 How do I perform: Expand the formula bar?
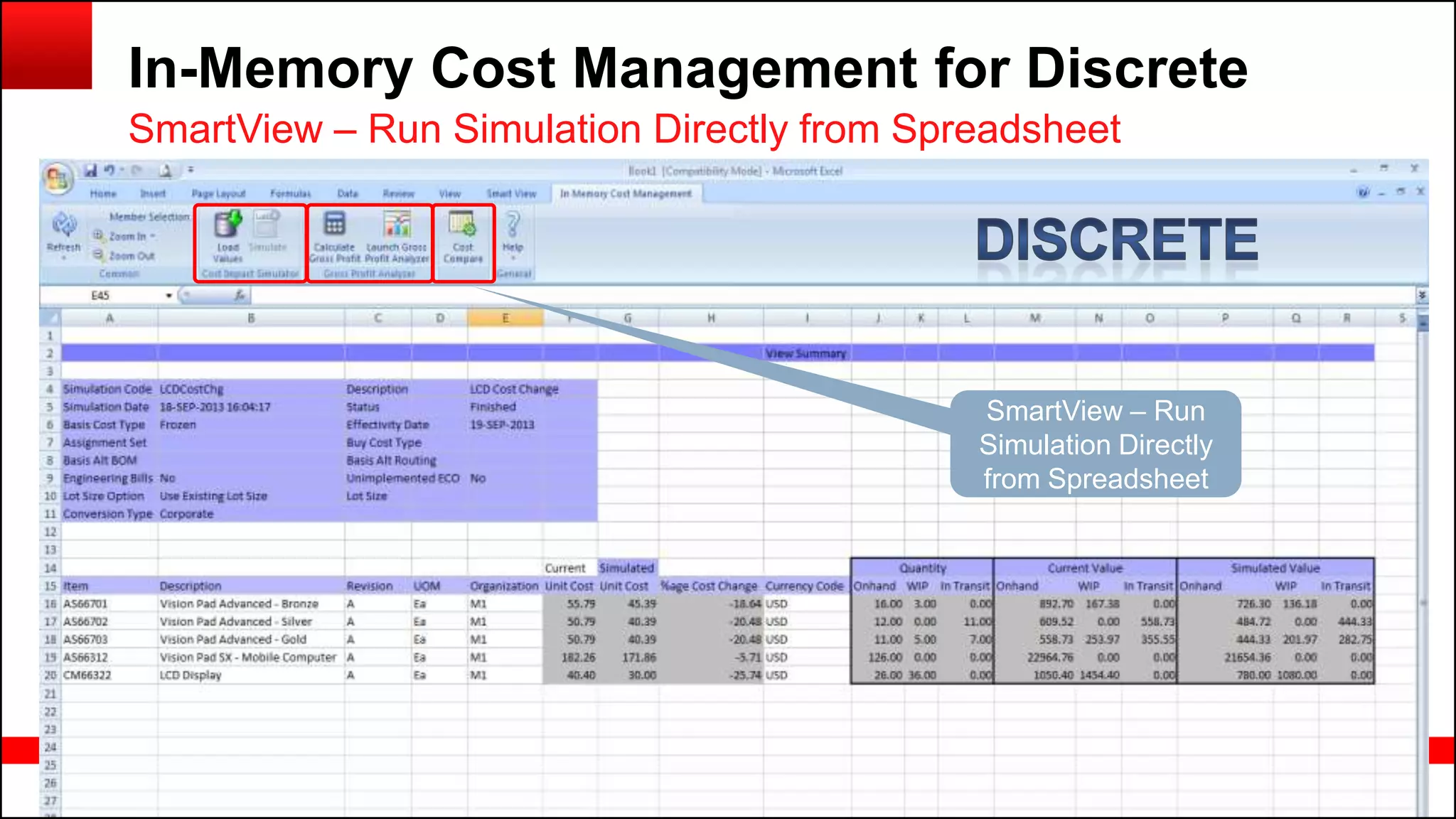tap(1421, 295)
